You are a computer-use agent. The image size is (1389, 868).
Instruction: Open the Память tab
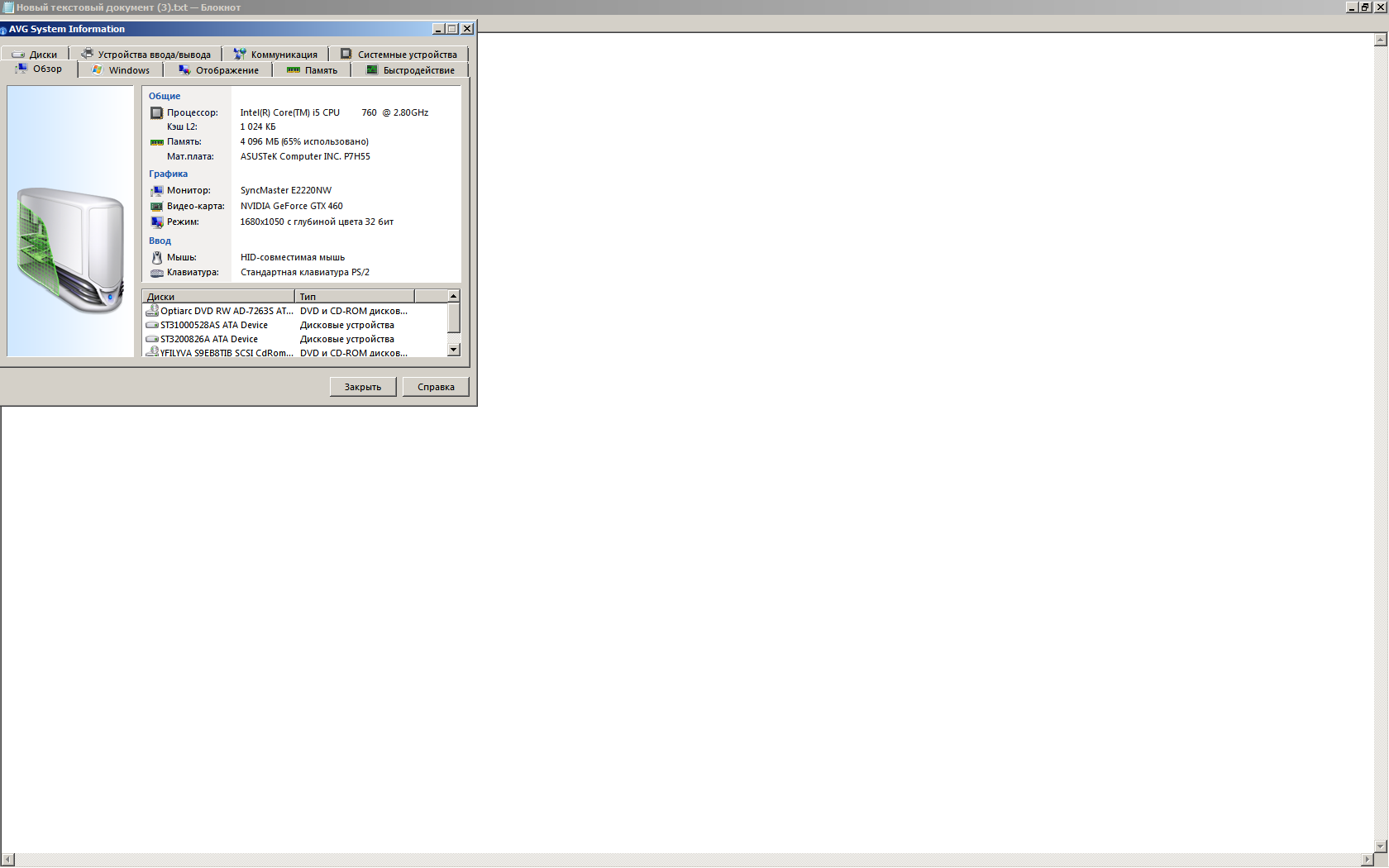tap(312, 70)
